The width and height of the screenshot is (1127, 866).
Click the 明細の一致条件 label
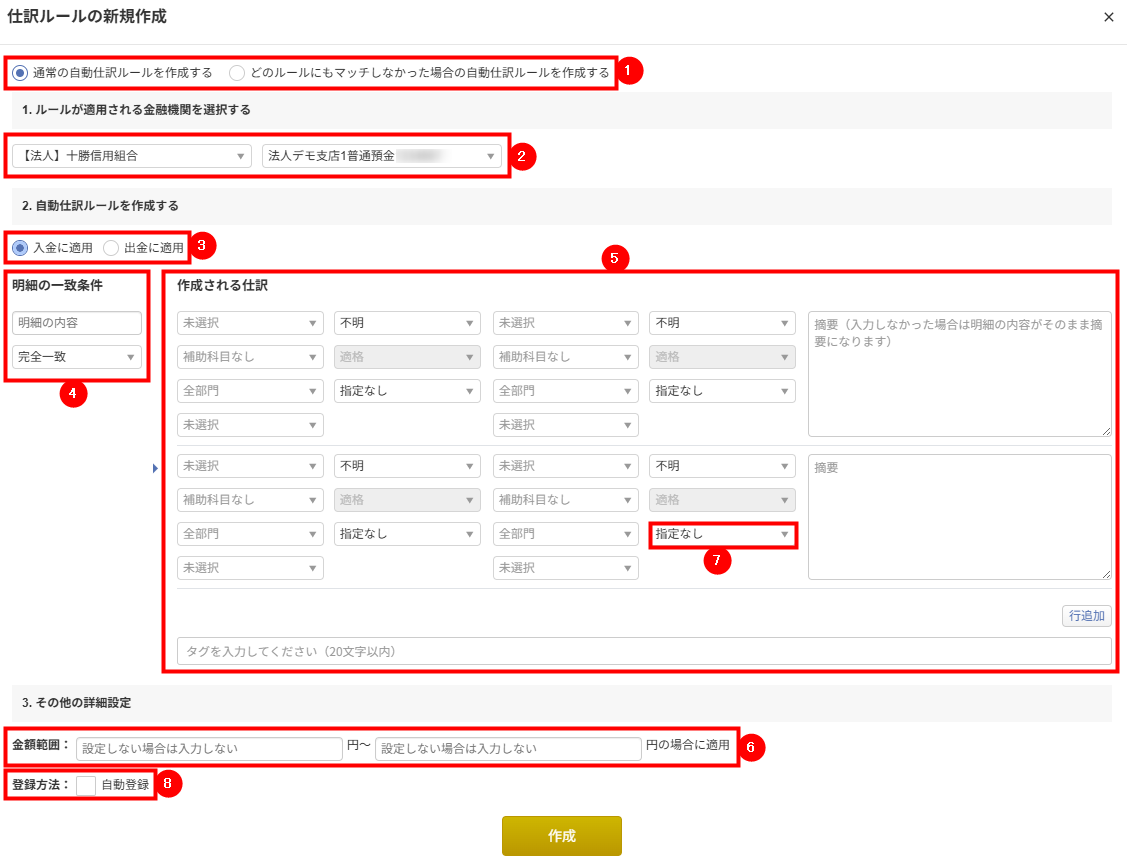coord(58,285)
